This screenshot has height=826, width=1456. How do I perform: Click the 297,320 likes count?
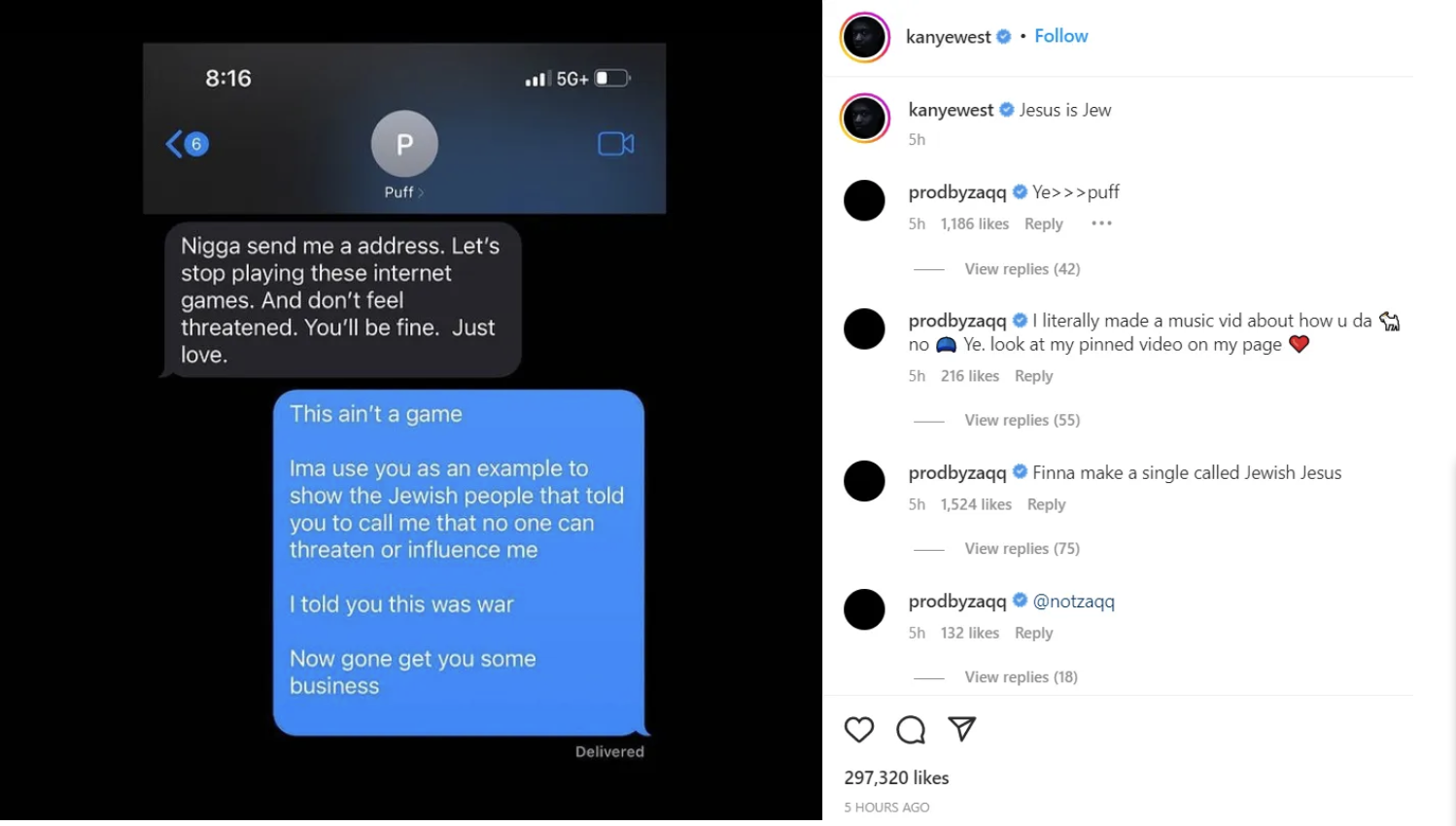click(x=896, y=777)
